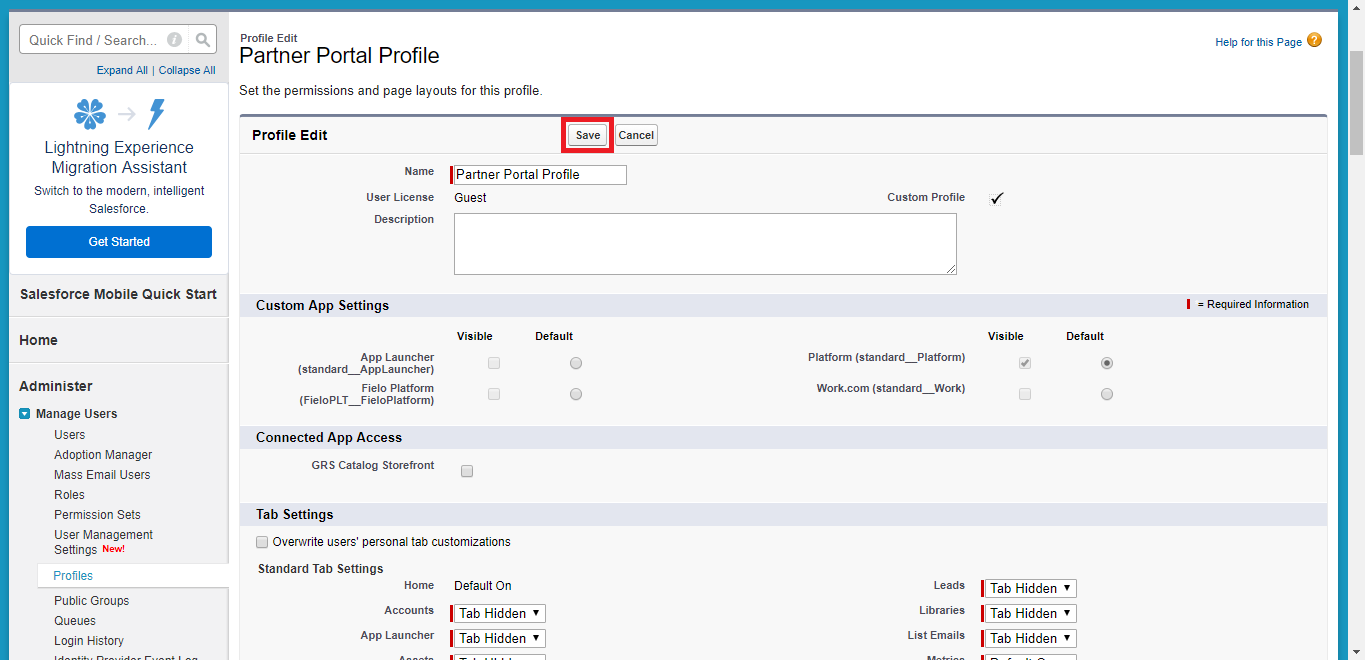Open Permission Sets in sidebar

(97, 515)
